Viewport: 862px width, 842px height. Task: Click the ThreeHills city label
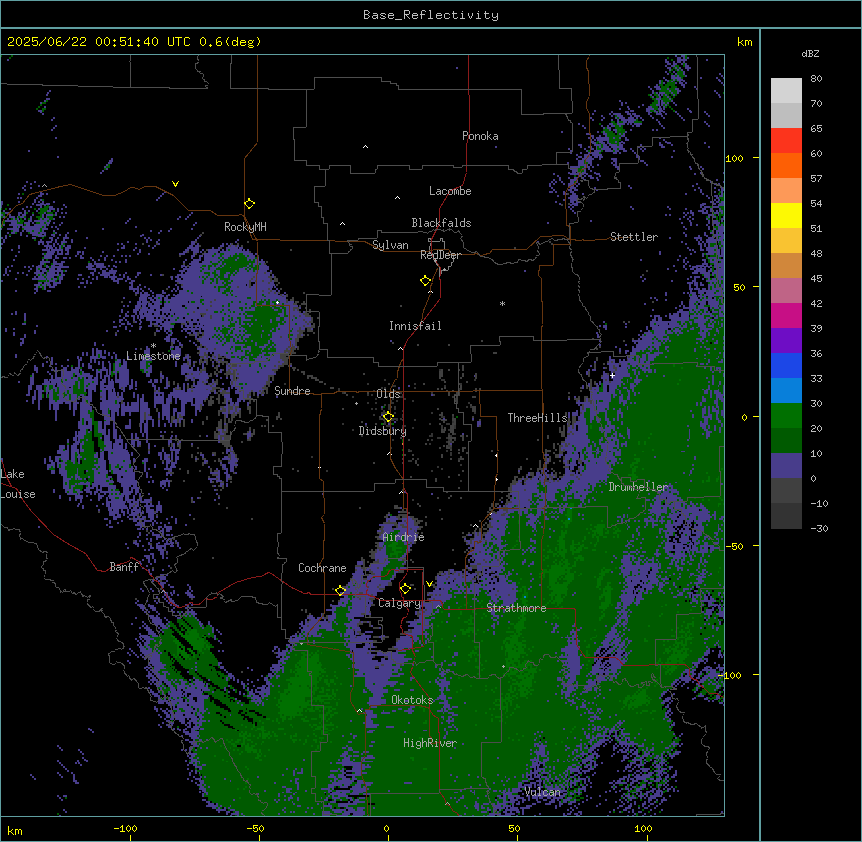[x=537, y=418]
